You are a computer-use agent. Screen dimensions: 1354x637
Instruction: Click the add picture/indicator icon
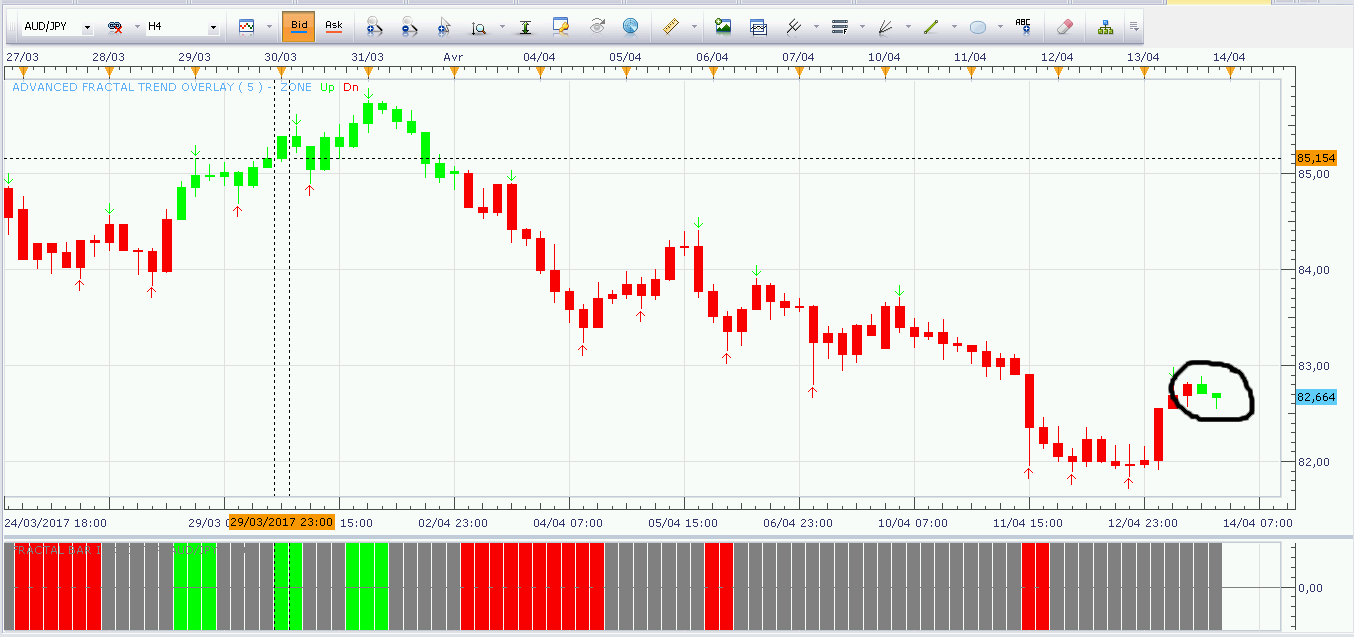click(723, 27)
